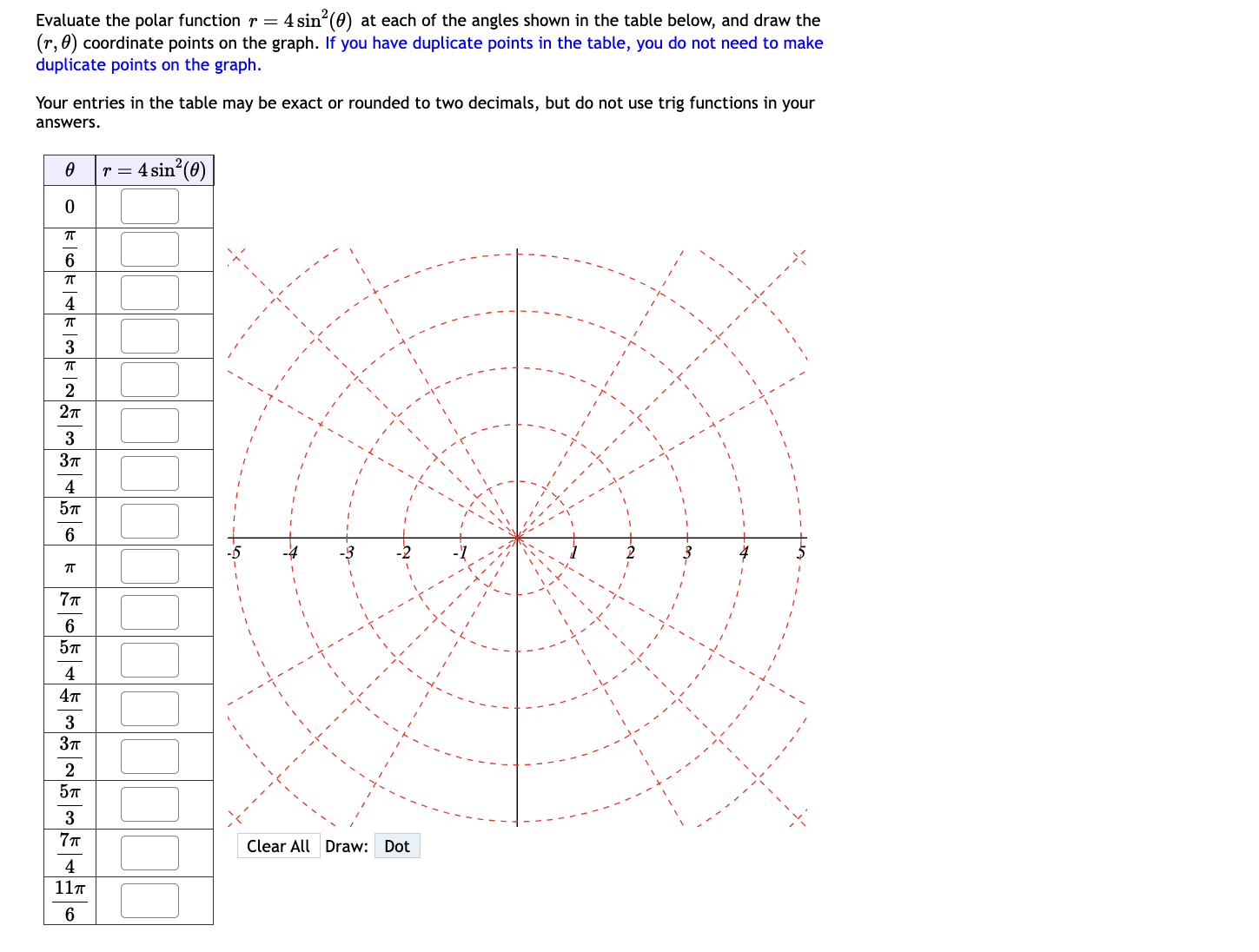Click the input field for θ = π/4

point(149,293)
